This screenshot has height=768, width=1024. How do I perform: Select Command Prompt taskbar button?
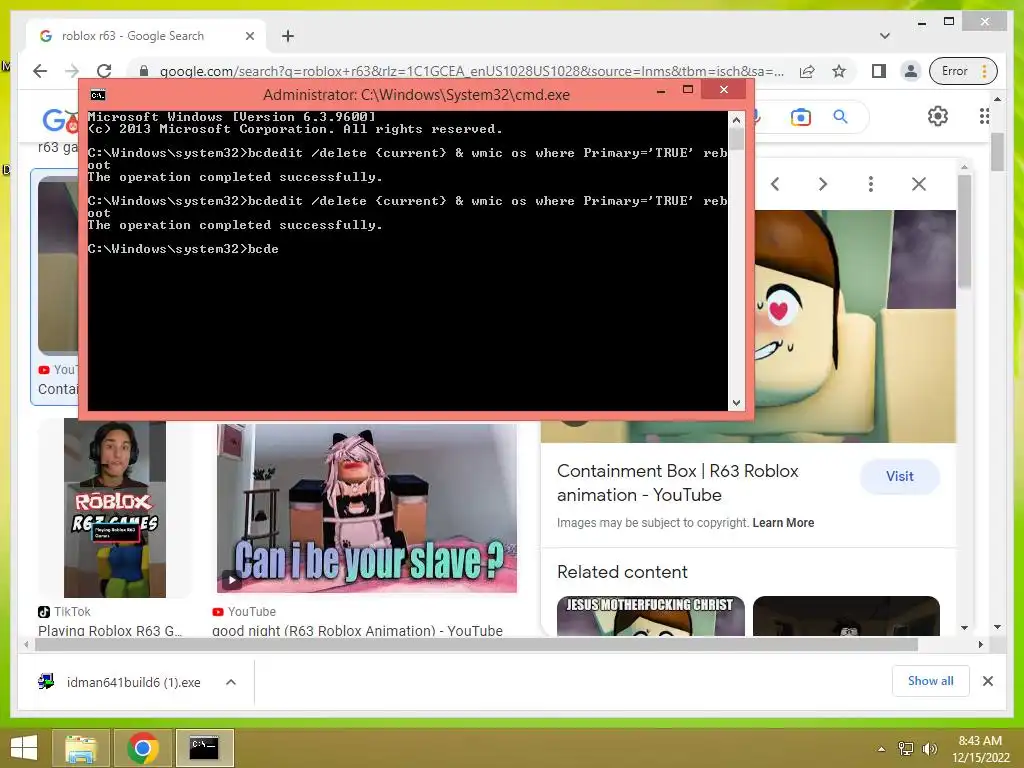204,748
